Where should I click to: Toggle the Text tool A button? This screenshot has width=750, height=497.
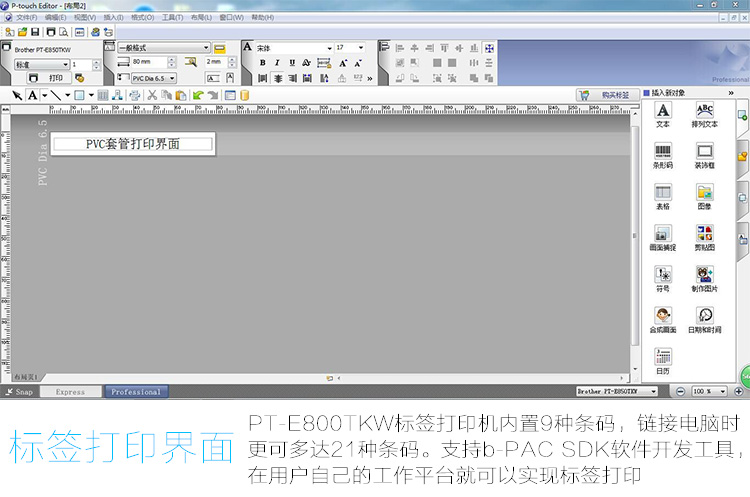33,95
